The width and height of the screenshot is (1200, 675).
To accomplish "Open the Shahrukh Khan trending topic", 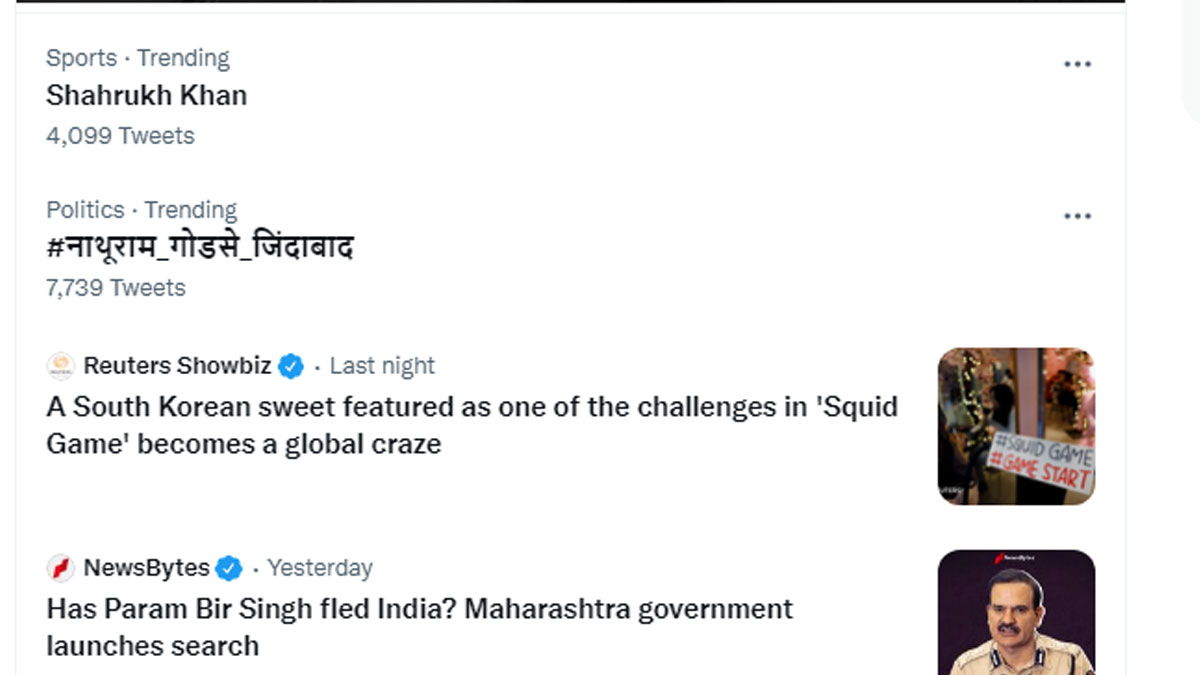I will point(146,96).
